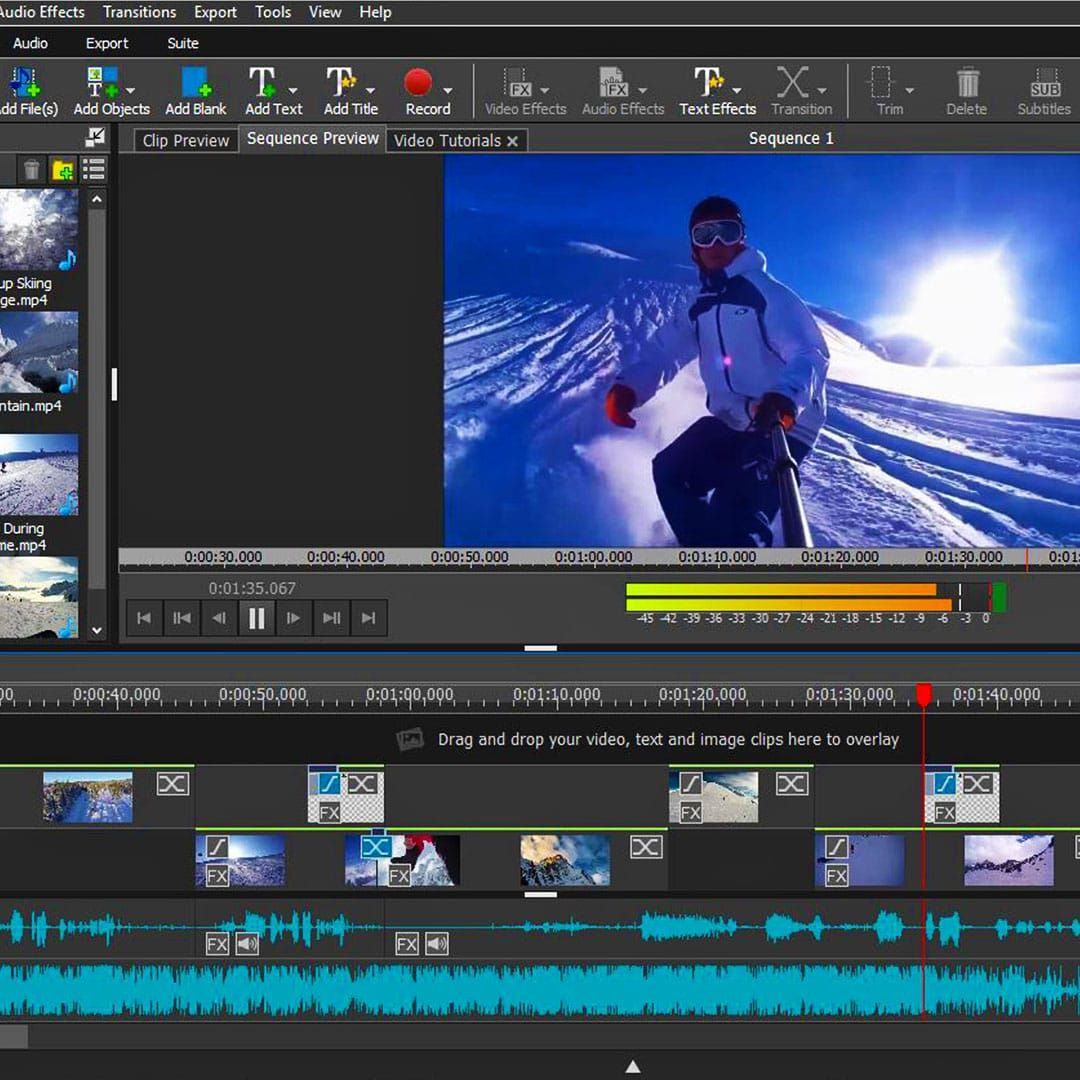Click the red timeline playhead marker
The width and height of the screenshot is (1080, 1080).
pos(924,694)
